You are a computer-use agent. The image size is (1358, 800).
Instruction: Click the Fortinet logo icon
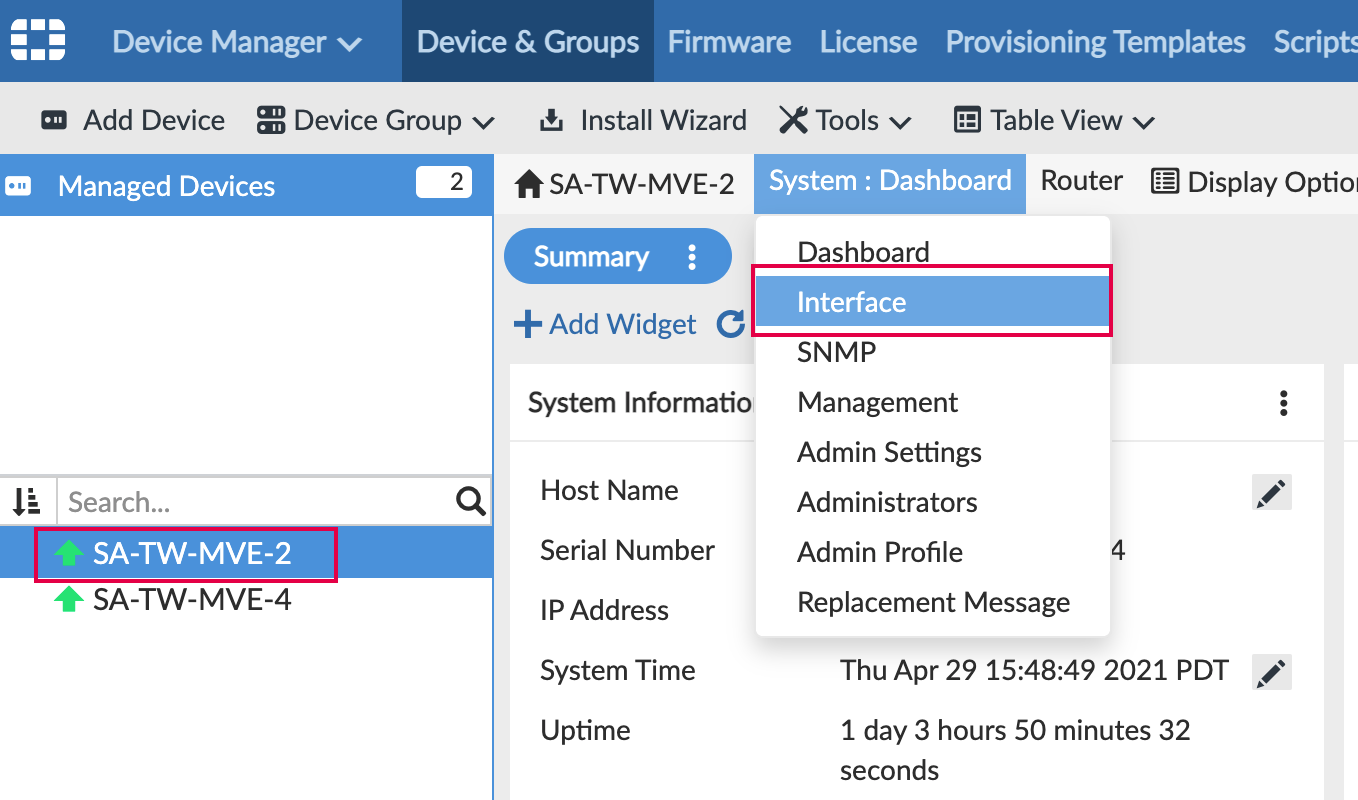tap(37, 40)
